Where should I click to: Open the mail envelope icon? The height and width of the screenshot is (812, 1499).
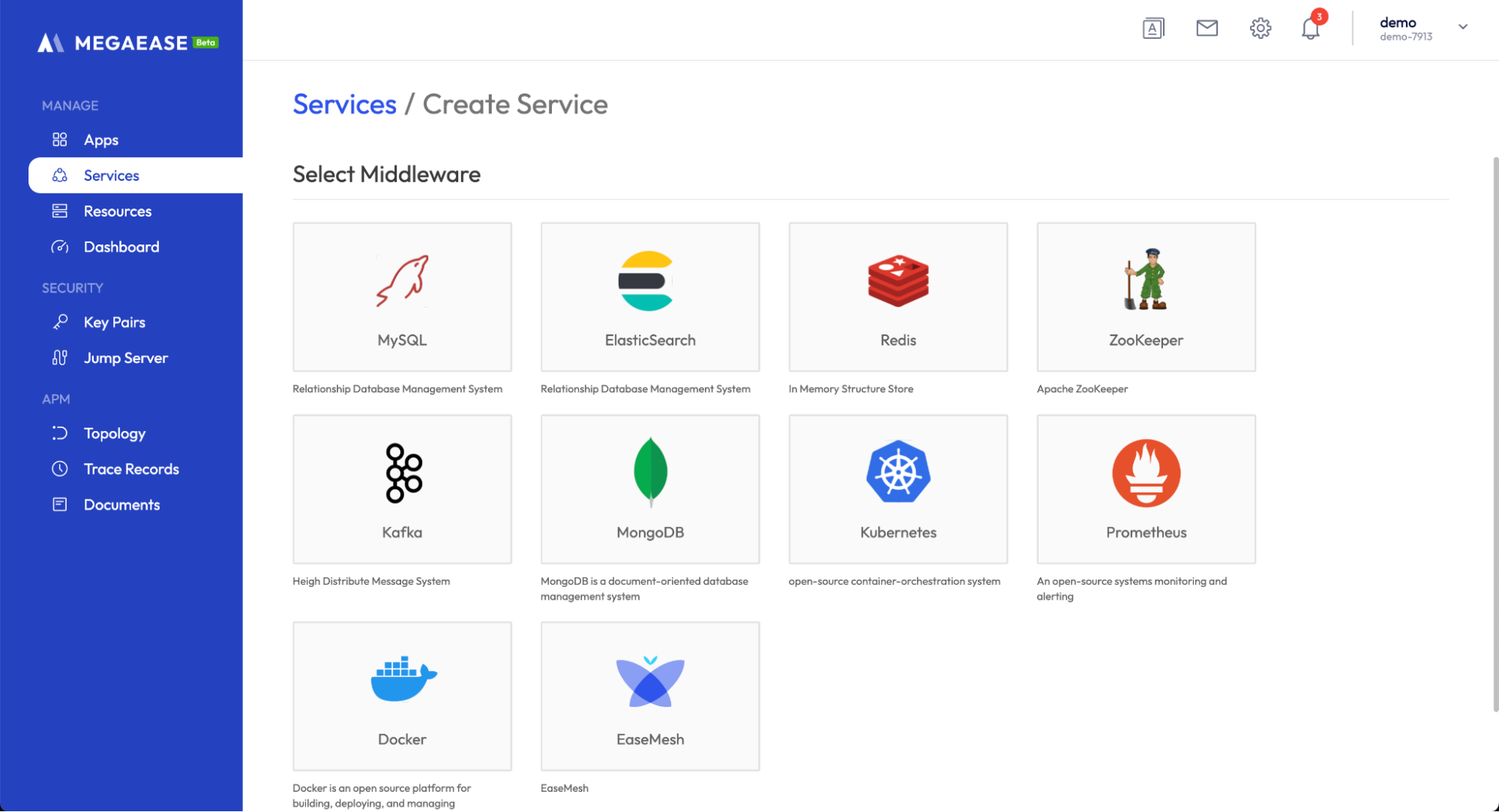click(x=1207, y=28)
